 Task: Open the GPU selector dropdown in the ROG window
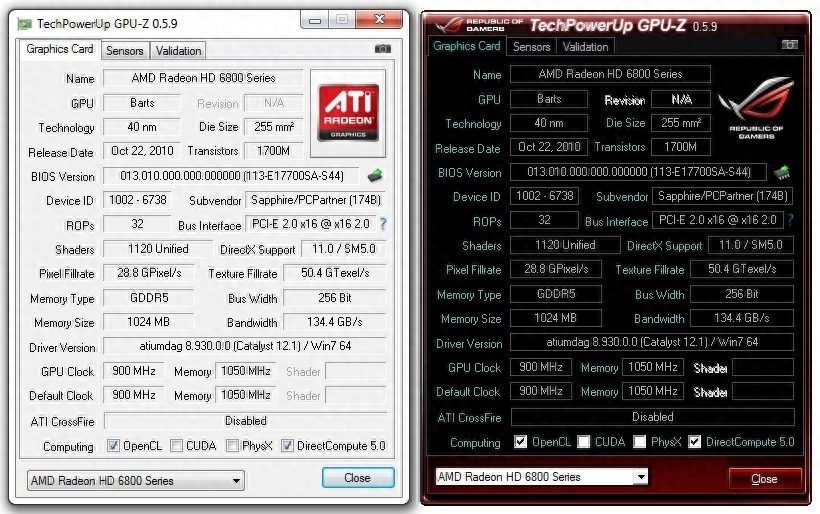[542, 476]
